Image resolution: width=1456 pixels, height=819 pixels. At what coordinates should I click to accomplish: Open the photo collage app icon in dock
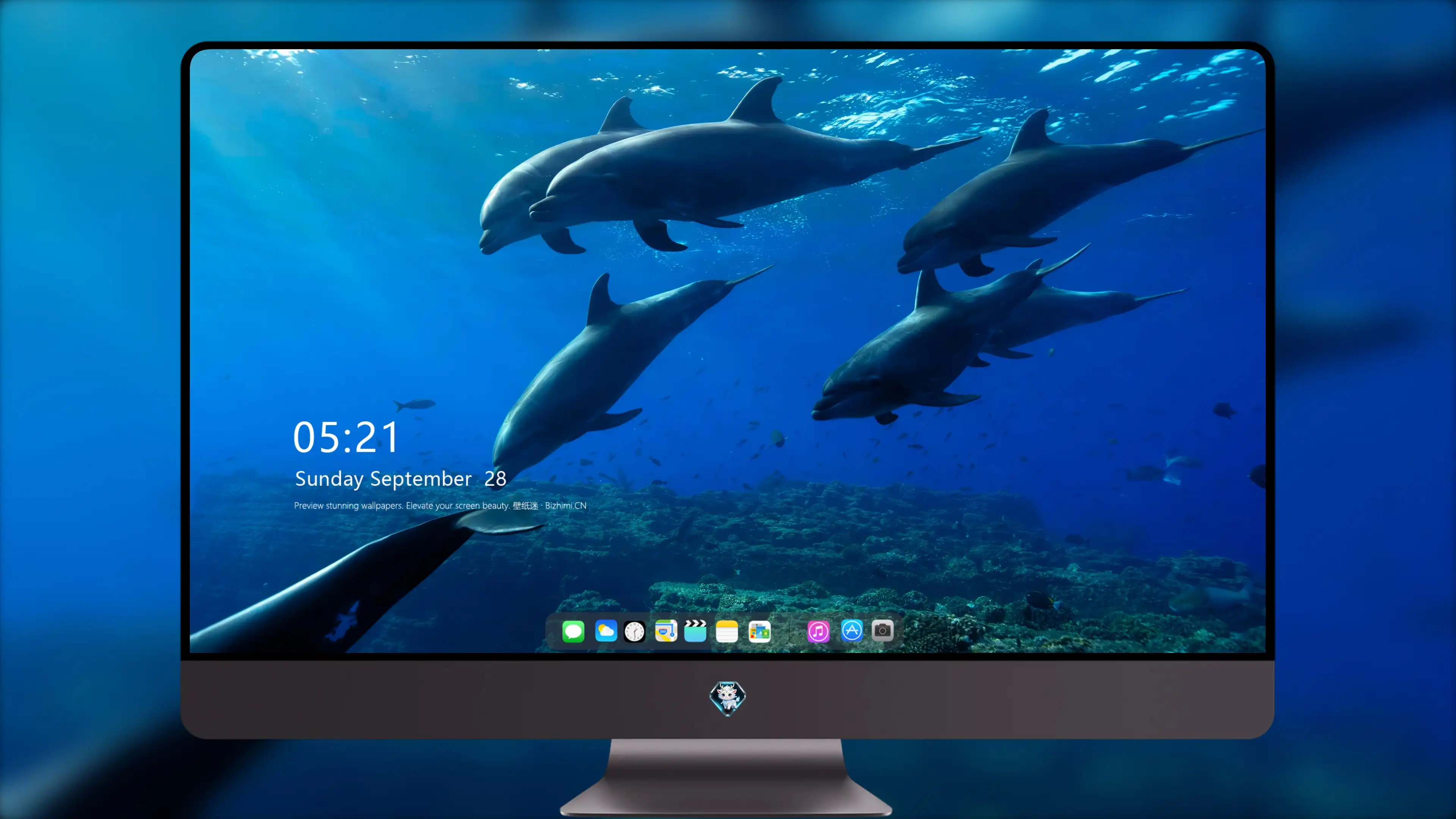coord(759,631)
